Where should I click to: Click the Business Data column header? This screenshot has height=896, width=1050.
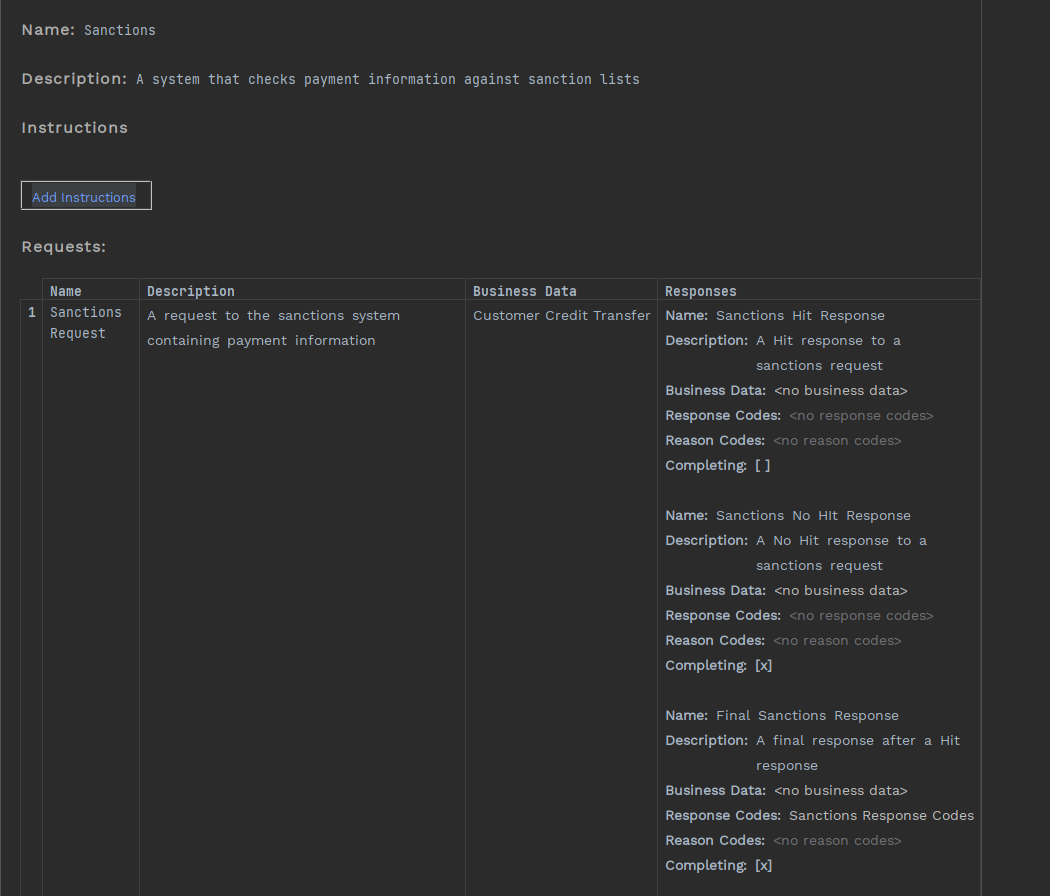tap(524, 291)
